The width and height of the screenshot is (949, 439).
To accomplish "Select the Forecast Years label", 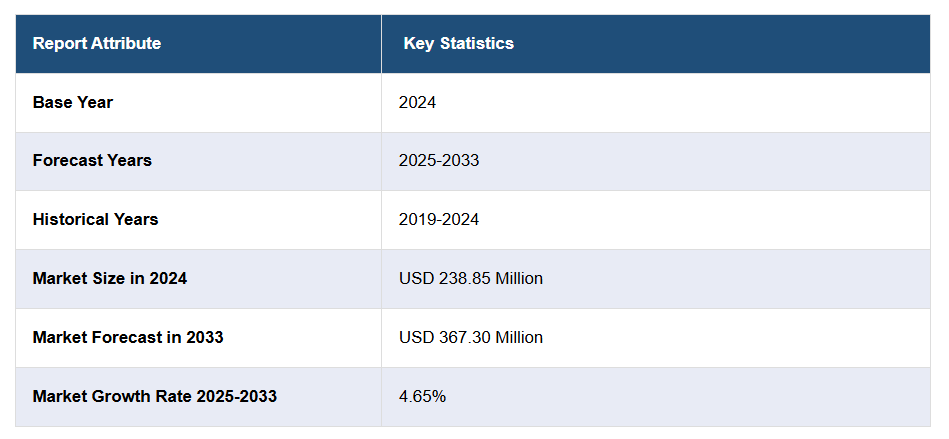I will (92, 160).
